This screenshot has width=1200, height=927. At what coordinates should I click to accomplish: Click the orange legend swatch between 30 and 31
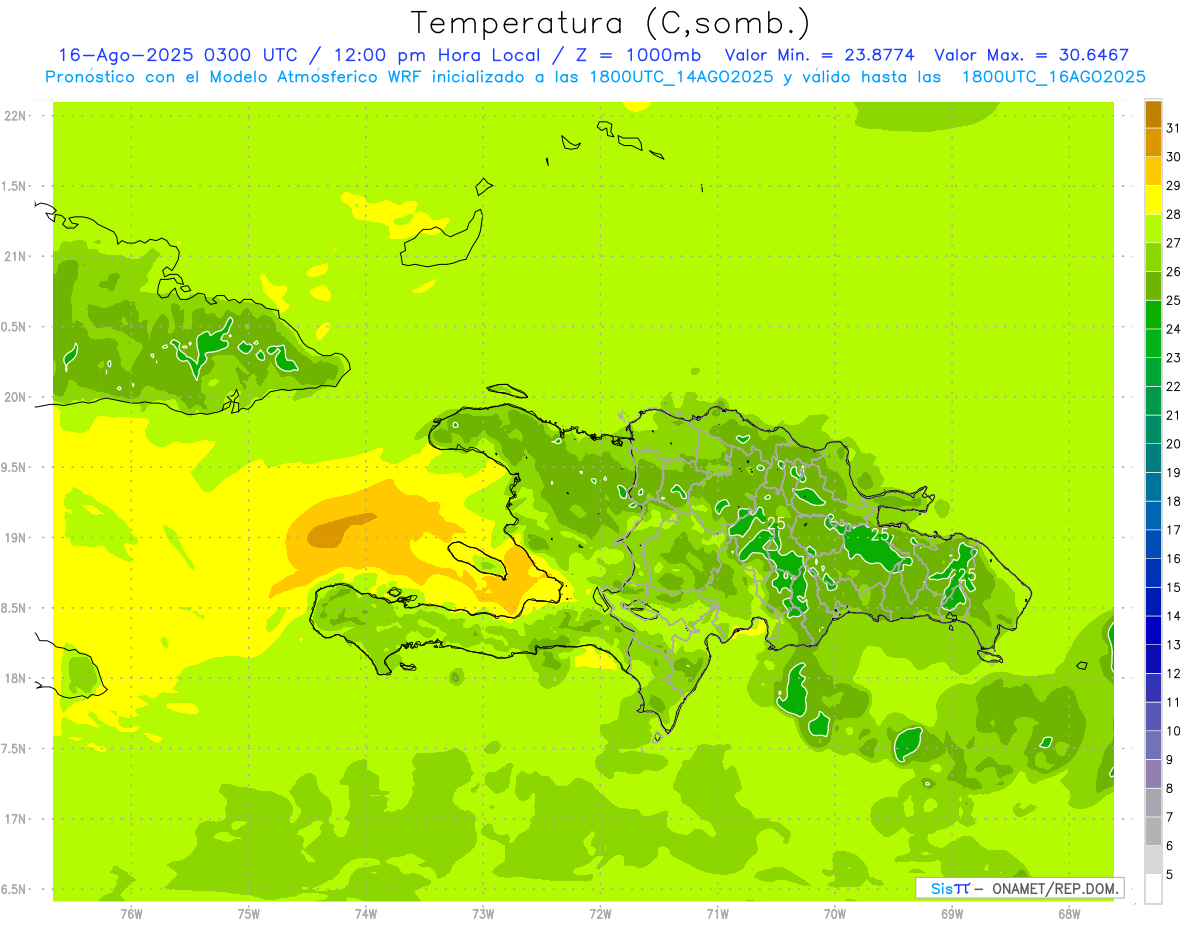pos(1153,142)
